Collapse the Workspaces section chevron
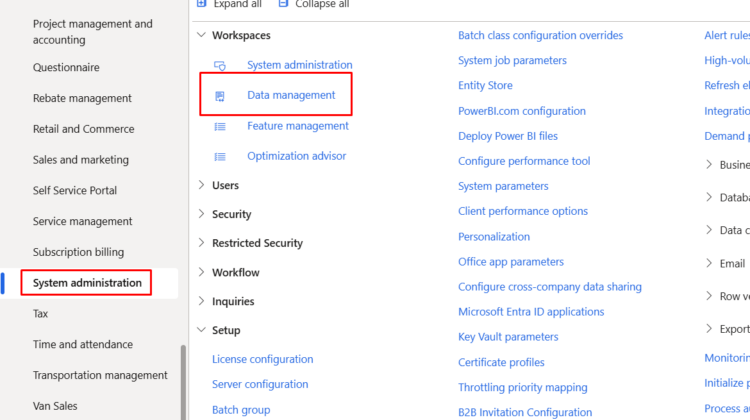 tap(201, 35)
